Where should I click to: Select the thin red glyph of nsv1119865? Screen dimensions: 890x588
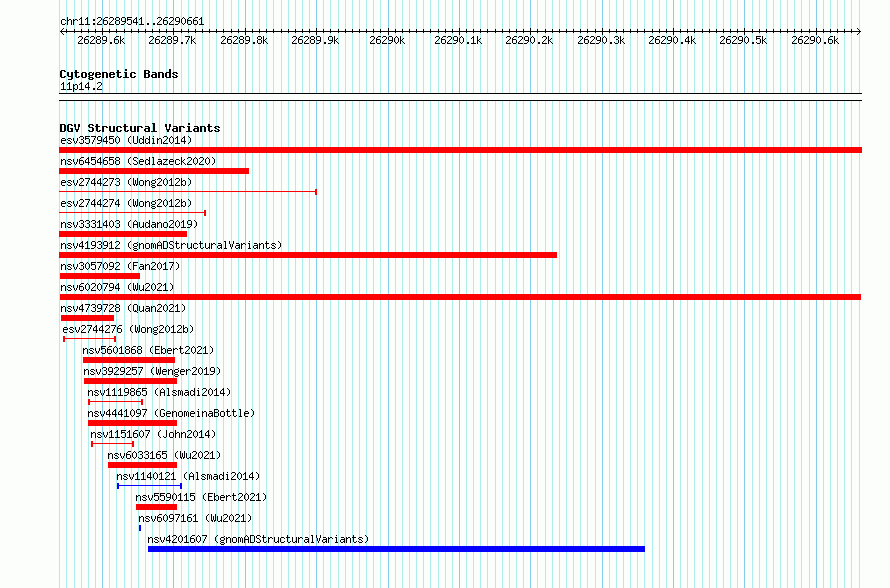coord(116,402)
